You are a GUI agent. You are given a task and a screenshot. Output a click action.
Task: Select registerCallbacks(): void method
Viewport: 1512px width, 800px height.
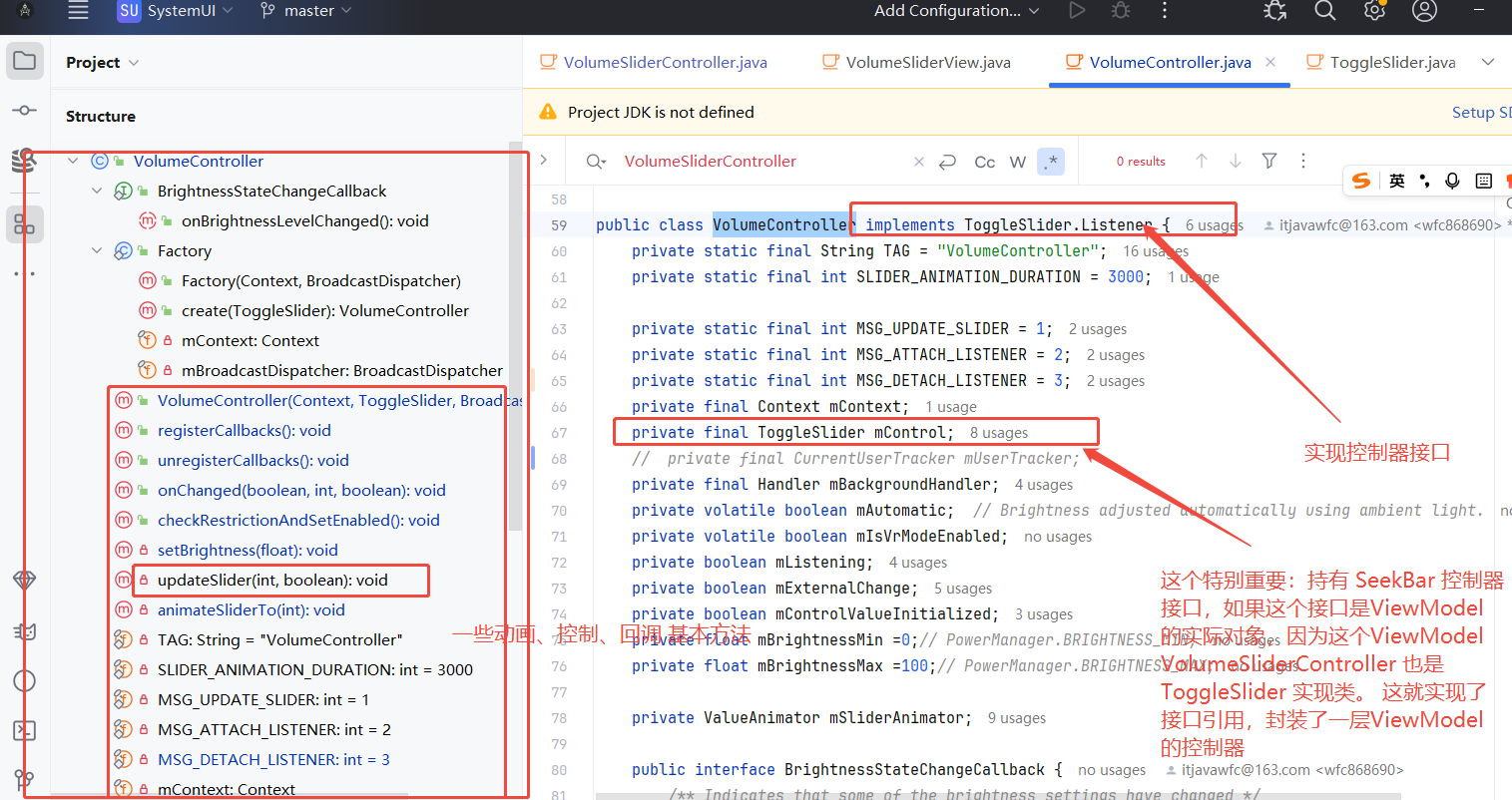tap(245, 430)
